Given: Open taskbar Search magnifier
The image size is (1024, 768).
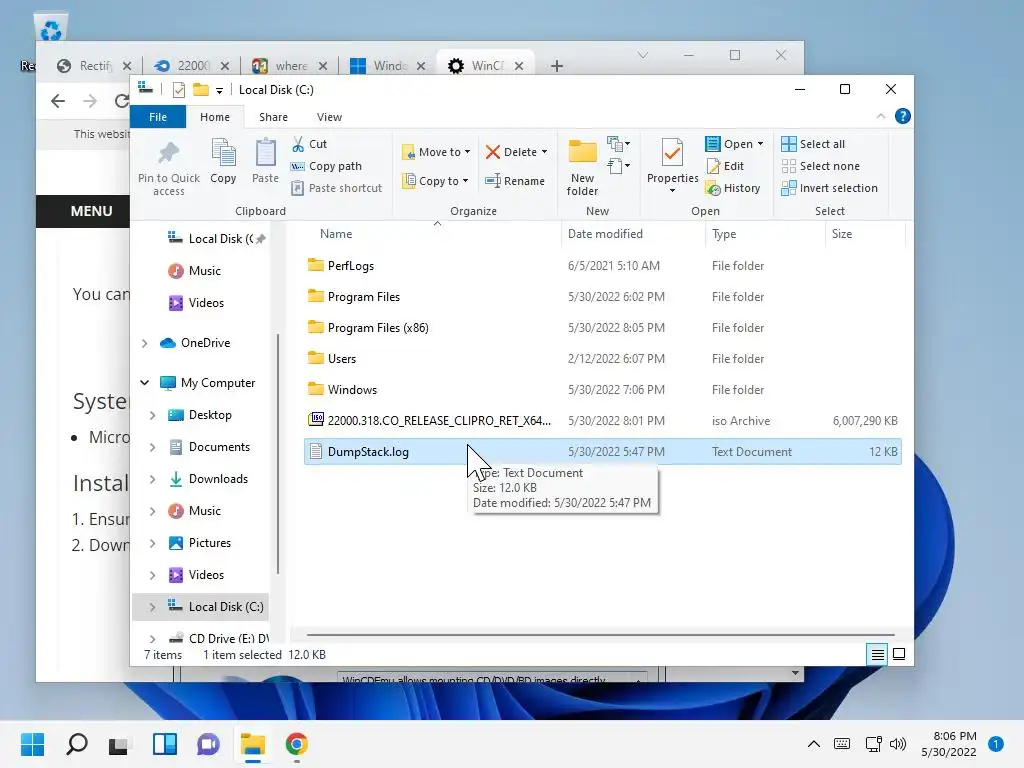Looking at the screenshot, I should pyautogui.click(x=76, y=744).
